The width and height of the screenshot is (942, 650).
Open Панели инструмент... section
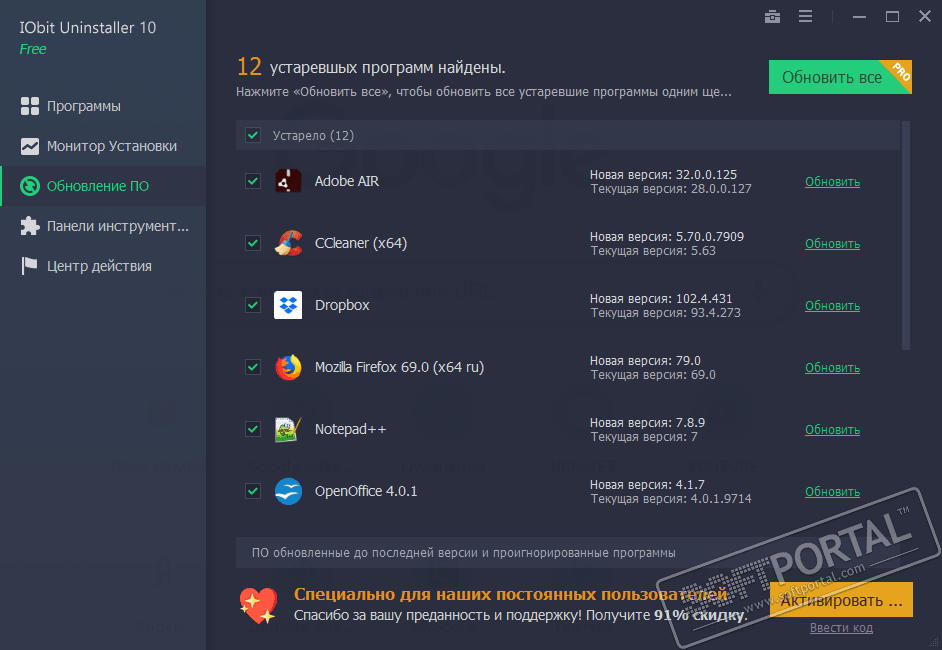pyautogui.click(x=103, y=226)
